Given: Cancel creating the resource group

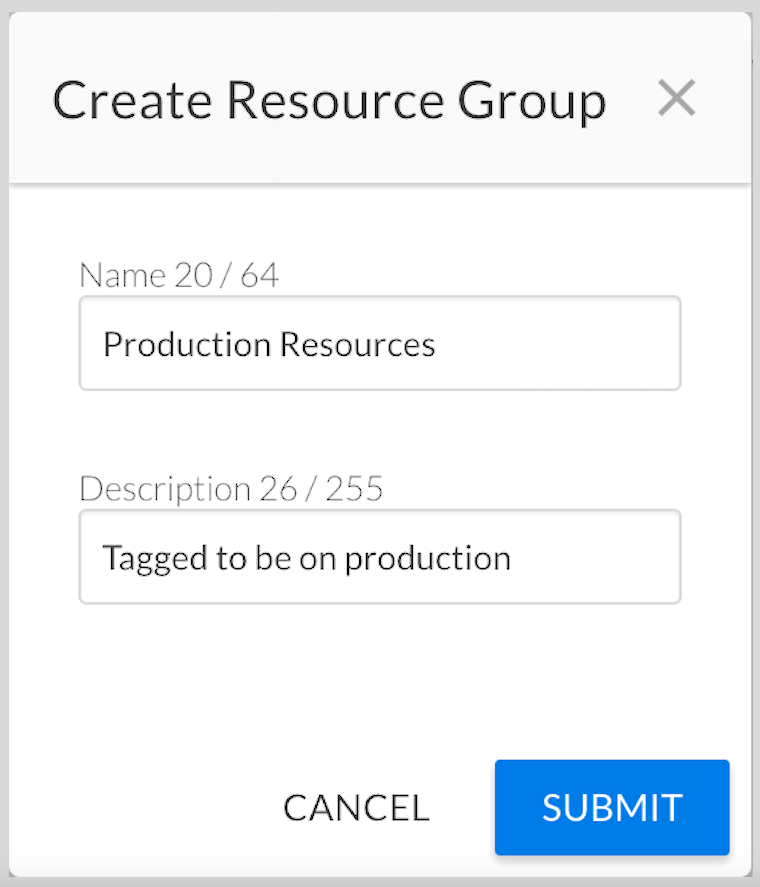Looking at the screenshot, I should coord(356,808).
